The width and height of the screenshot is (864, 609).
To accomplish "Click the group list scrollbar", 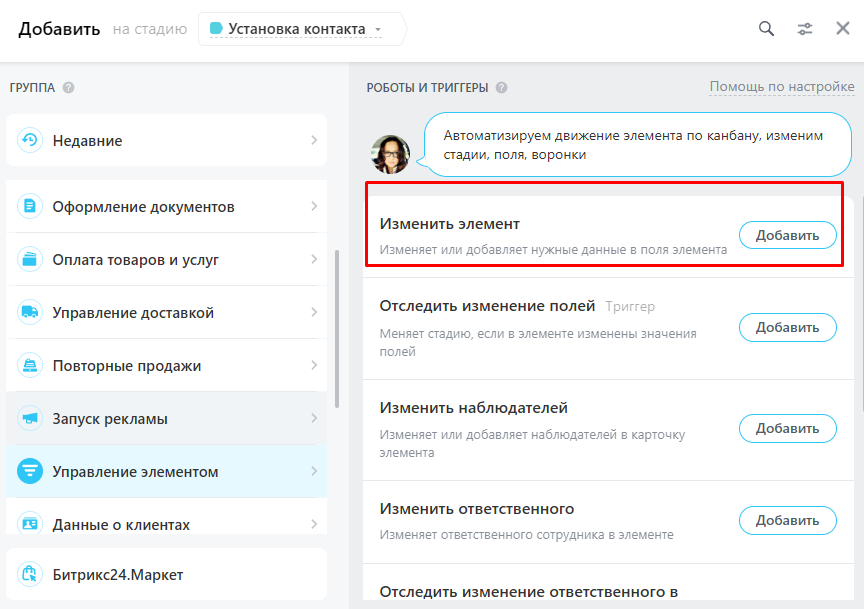I will coord(337,329).
